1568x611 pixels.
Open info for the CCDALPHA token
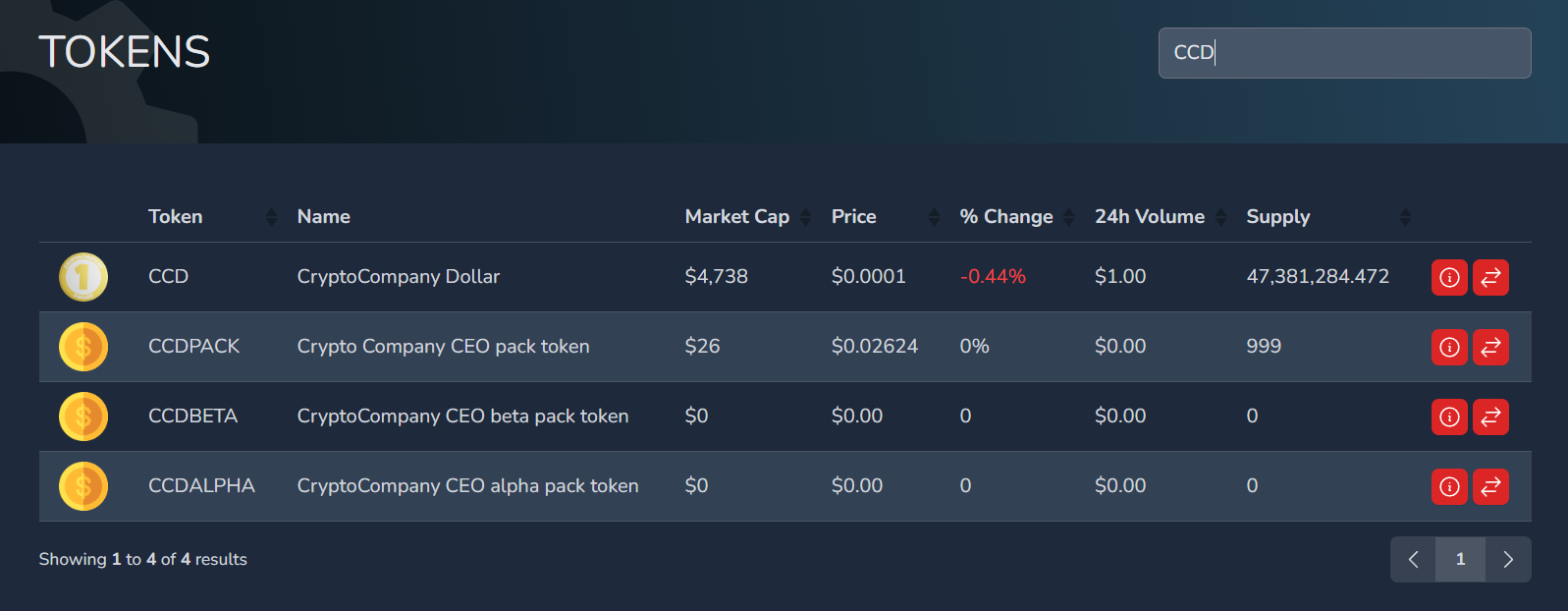click(x=1449, y=486)
